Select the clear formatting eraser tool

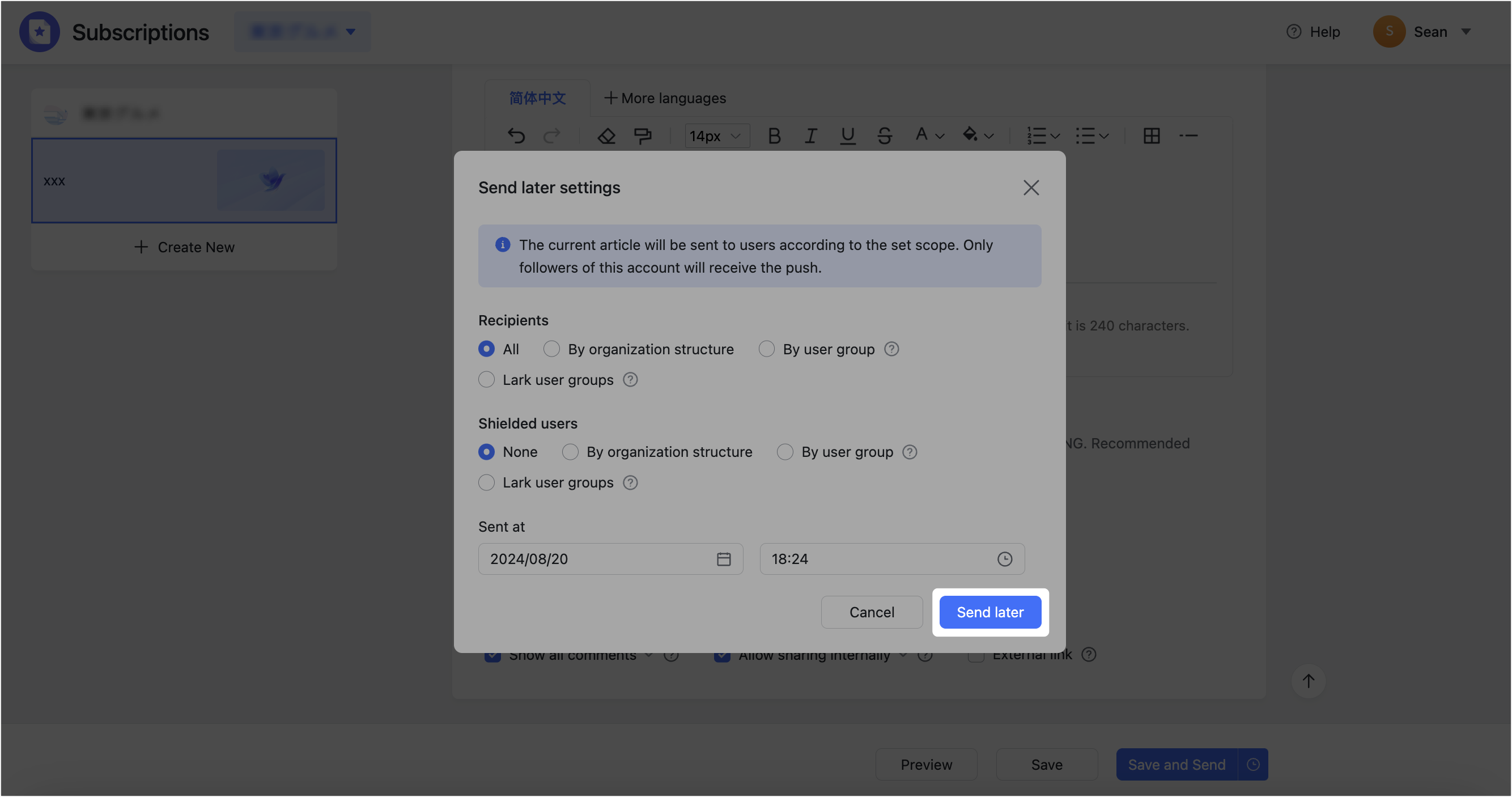606,135
